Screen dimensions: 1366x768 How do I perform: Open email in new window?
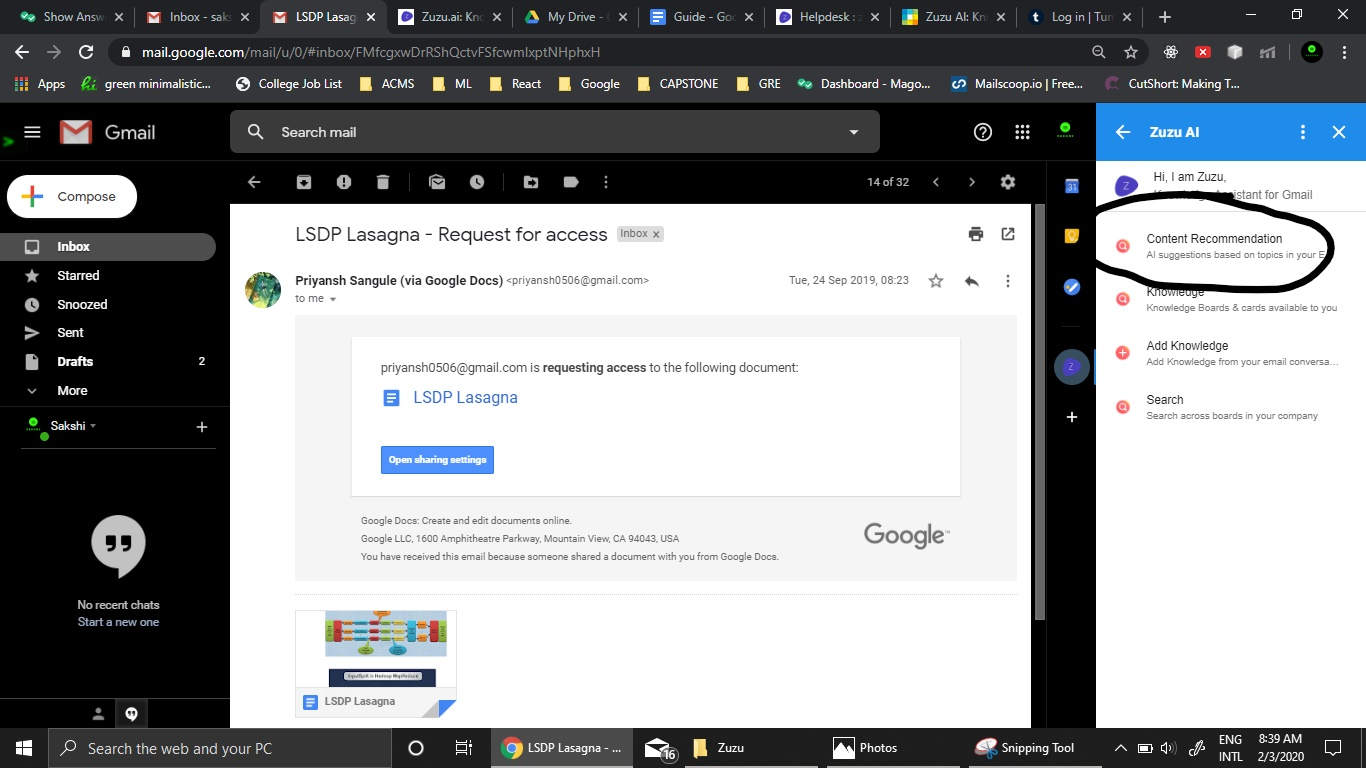point(1008,234)
